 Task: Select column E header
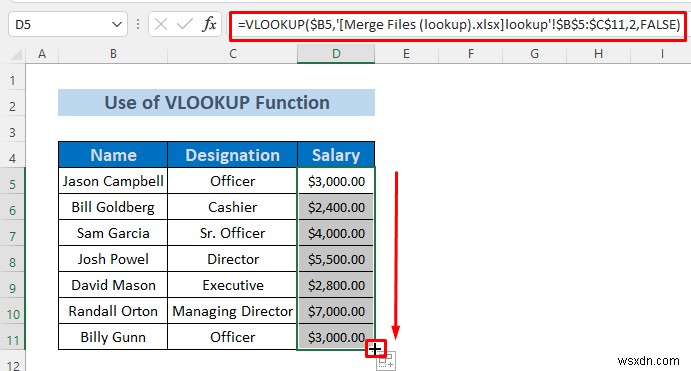coord(406,54)
